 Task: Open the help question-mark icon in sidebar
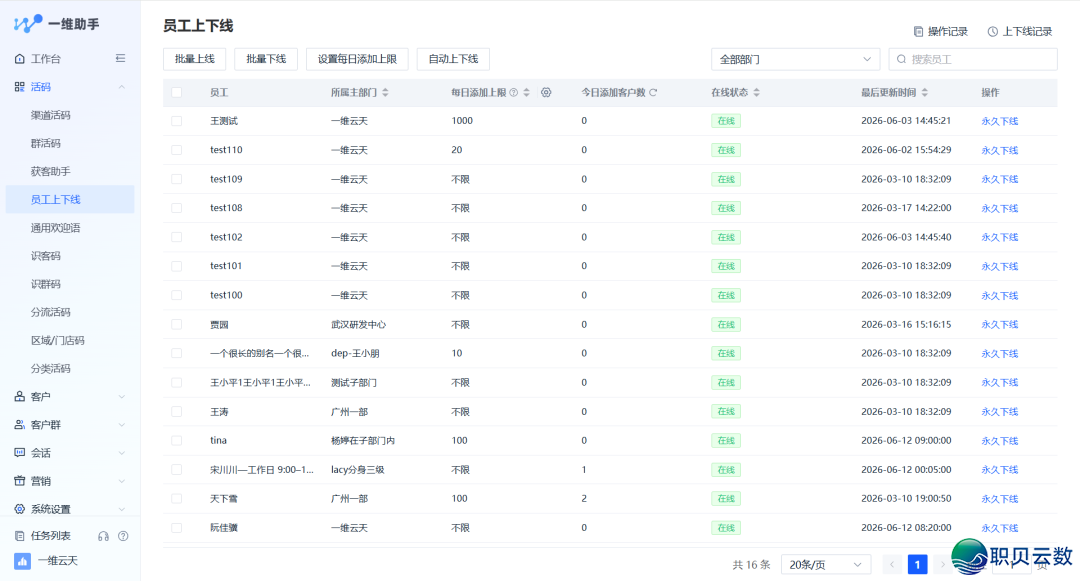click(x=123, y=536)
